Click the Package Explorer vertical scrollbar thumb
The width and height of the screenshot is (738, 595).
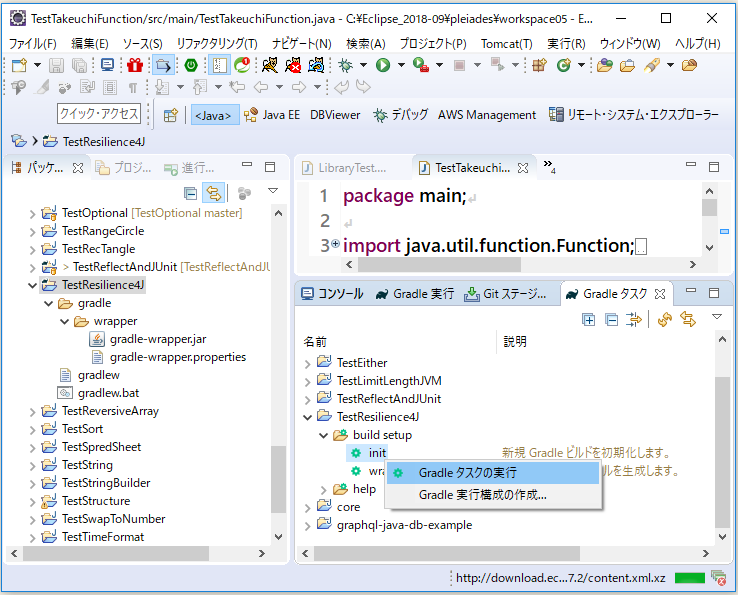[x=279, y=479]
